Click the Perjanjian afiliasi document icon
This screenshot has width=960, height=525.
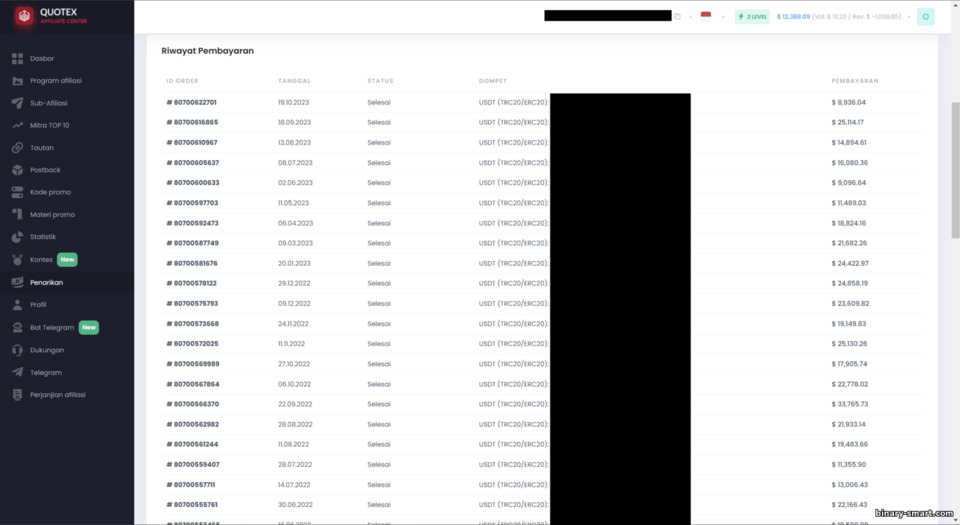(x=17, y=395)
